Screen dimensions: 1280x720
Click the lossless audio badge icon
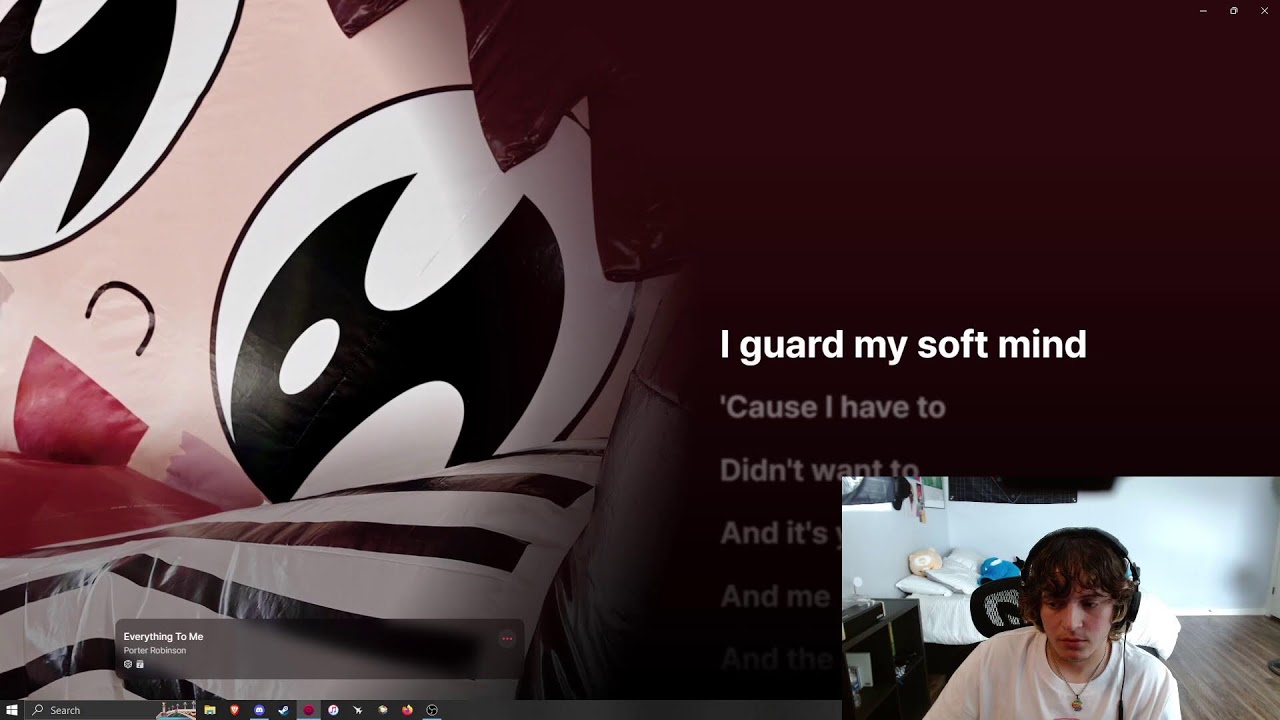(128, 664)
